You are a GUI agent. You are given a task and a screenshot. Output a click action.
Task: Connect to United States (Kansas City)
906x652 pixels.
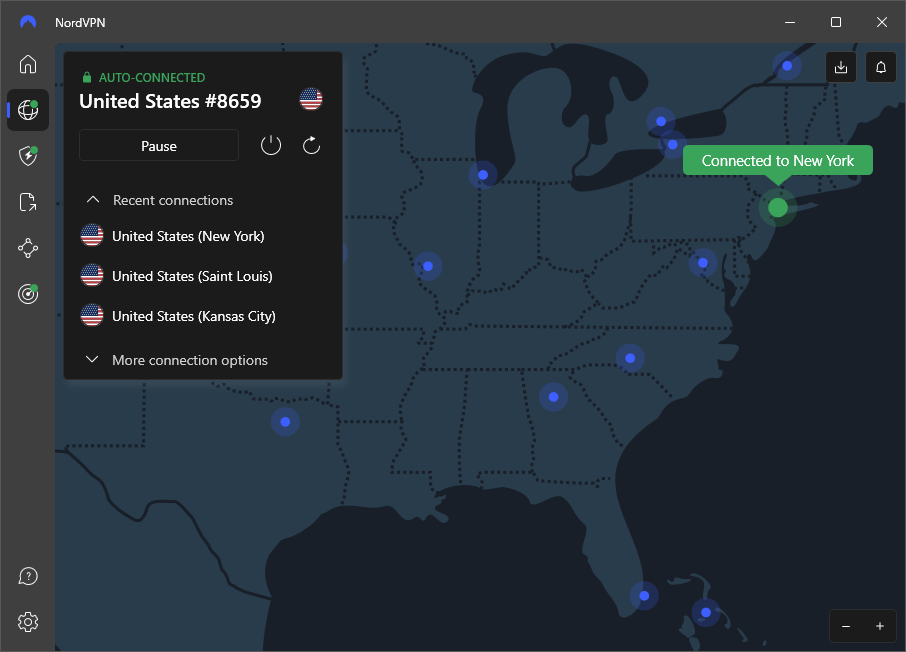[x=178, y=316]
